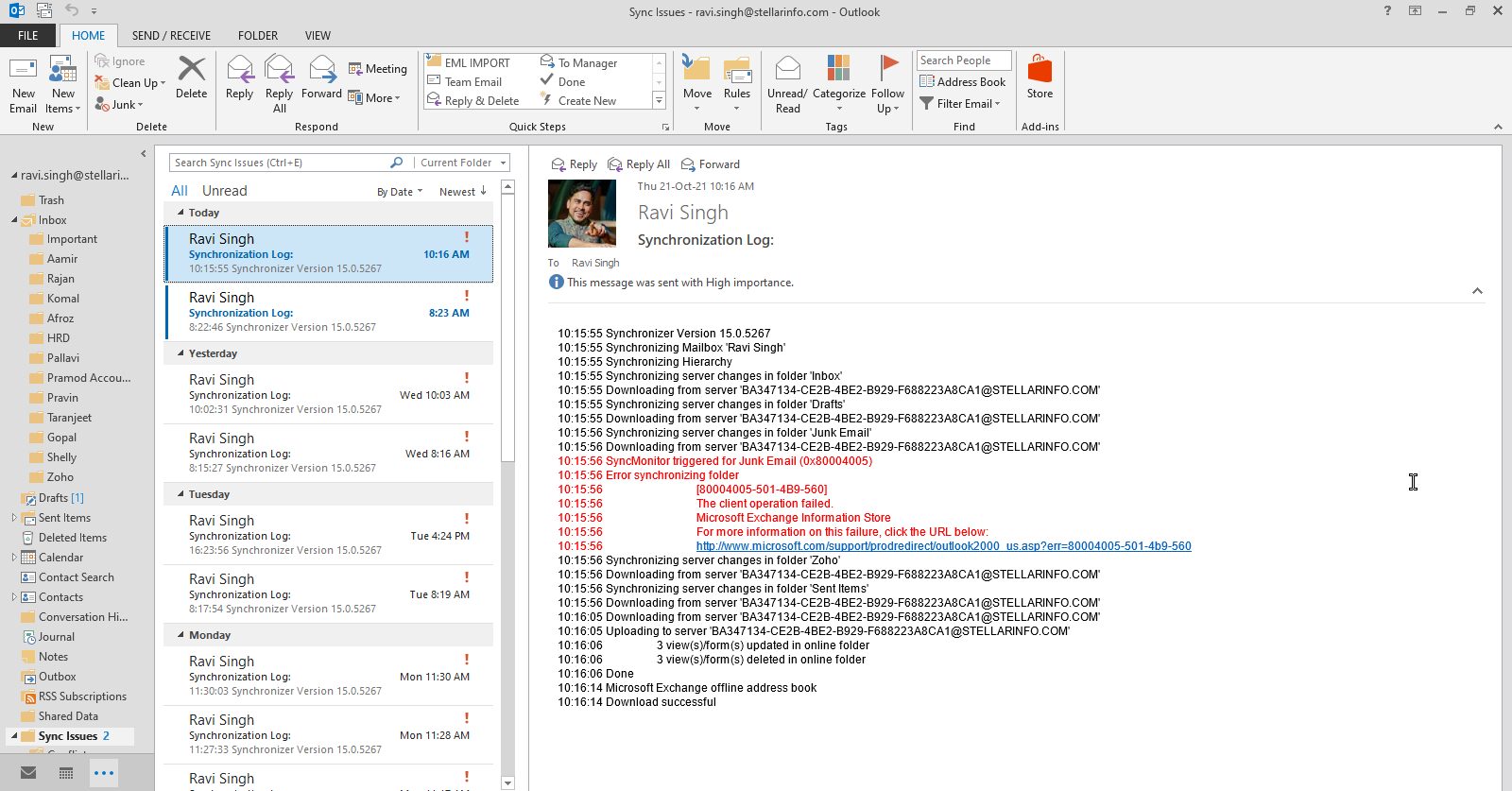
Task: Open Rules menu
Action: click(x=737, y=84)
